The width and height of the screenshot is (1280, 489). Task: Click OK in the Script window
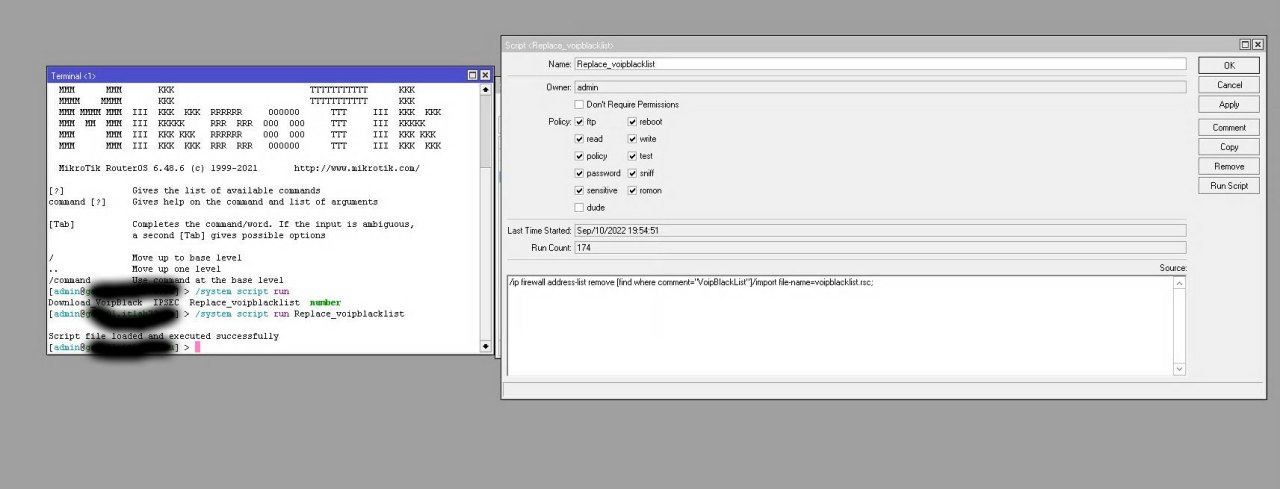(1229, 65)
